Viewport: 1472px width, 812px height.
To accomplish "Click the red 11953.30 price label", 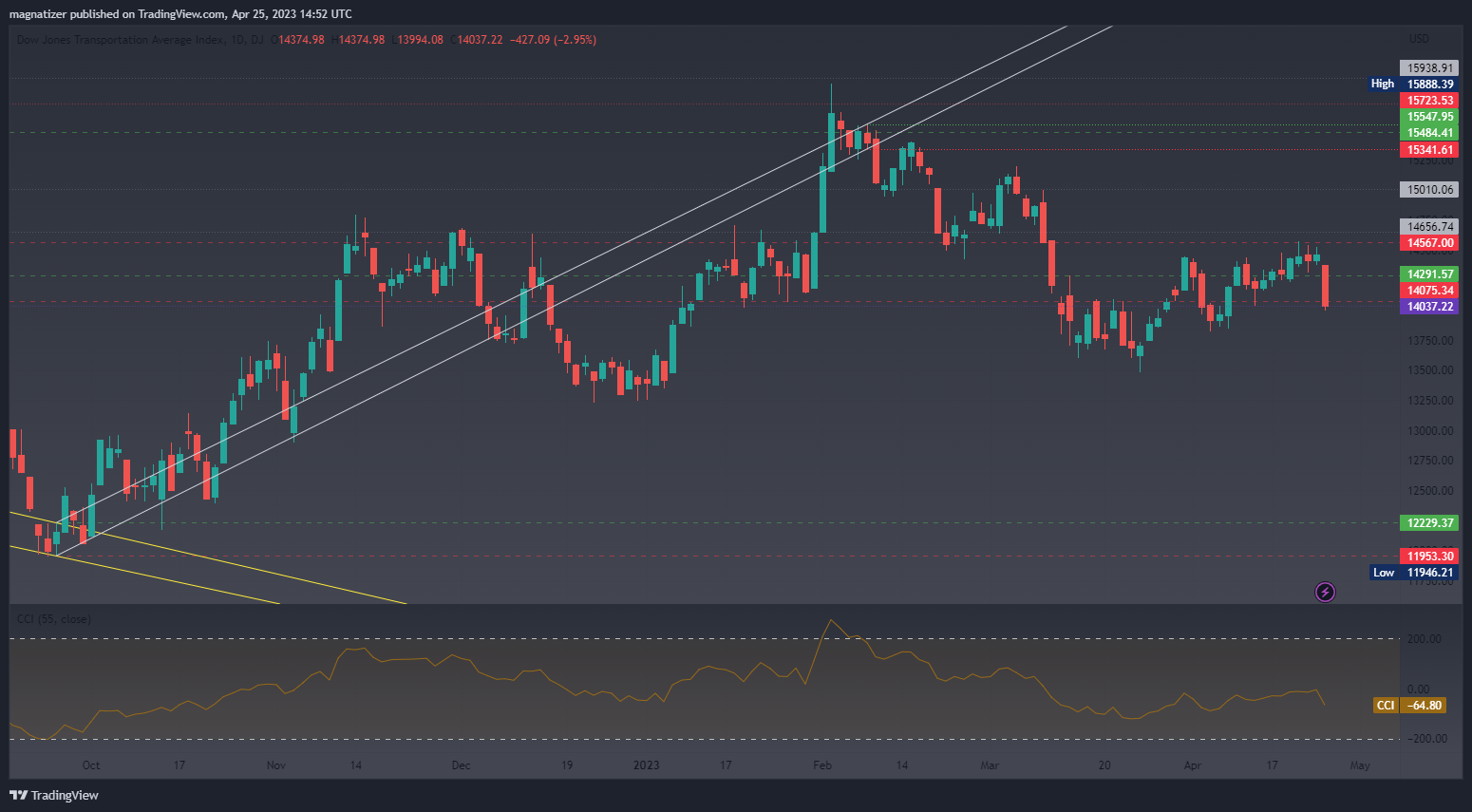I will [x=1429, y=557].
